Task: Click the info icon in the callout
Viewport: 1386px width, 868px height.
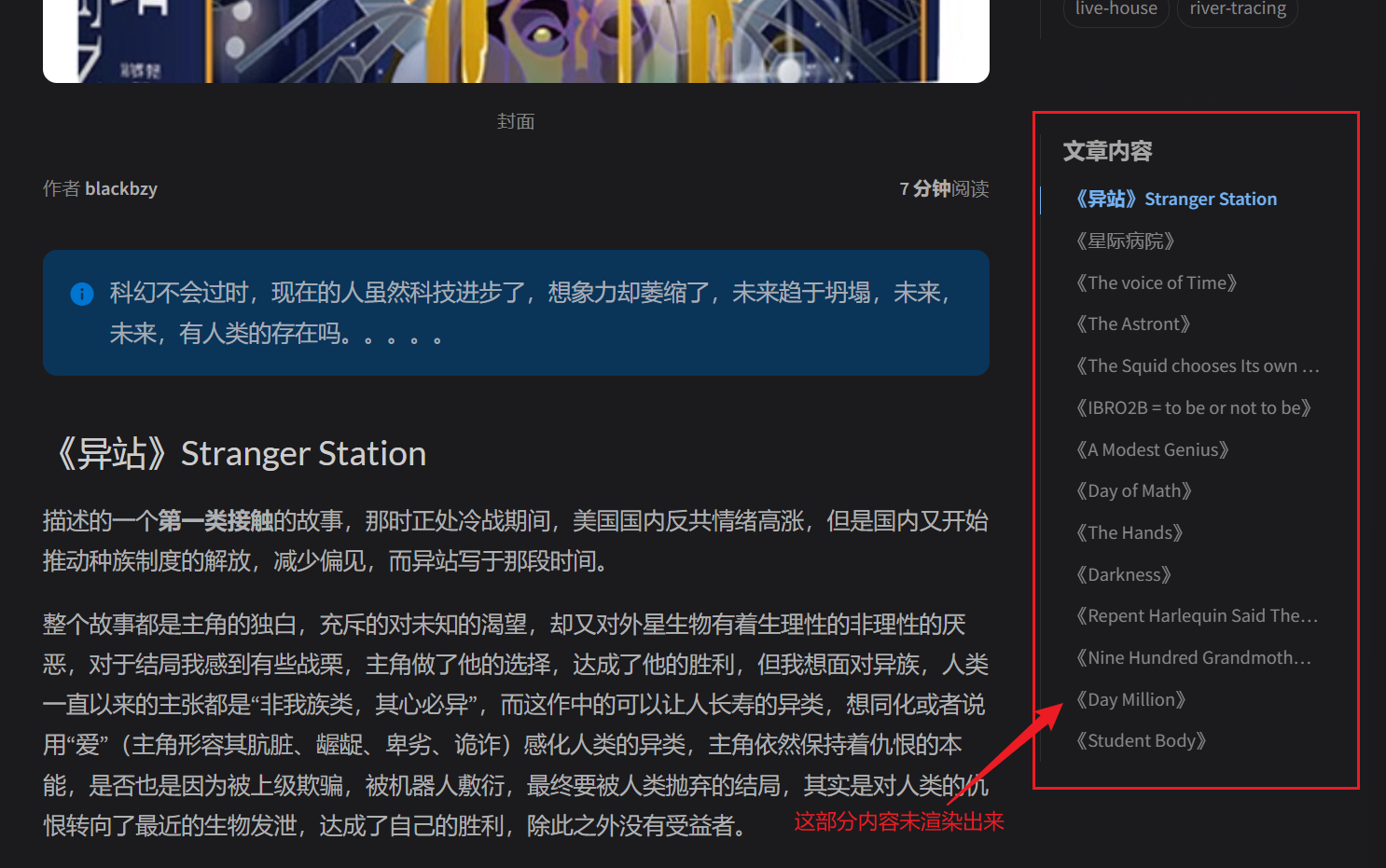Action: (x=82, y=294)
